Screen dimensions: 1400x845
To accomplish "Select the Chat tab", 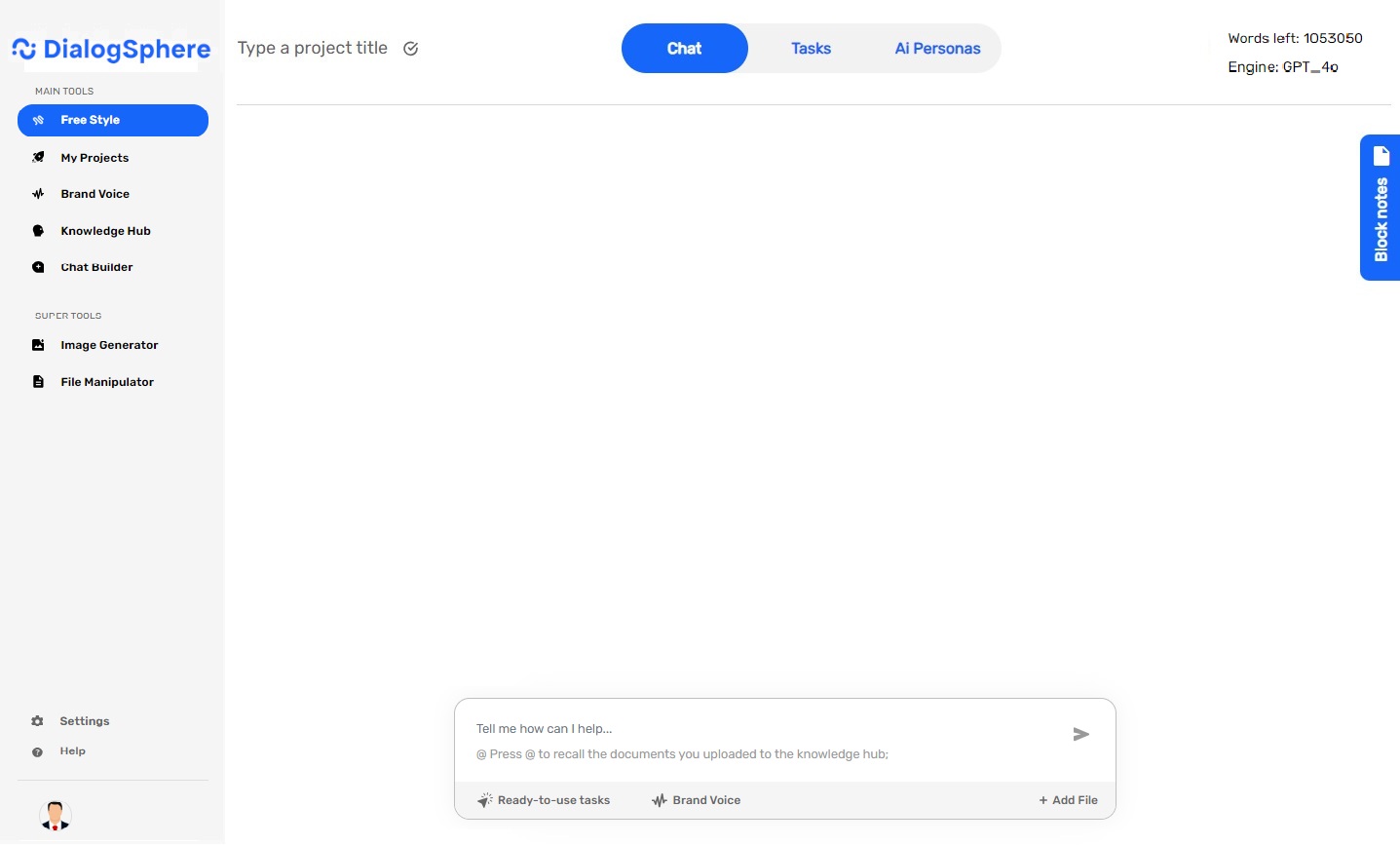I will tap(684, 48).
